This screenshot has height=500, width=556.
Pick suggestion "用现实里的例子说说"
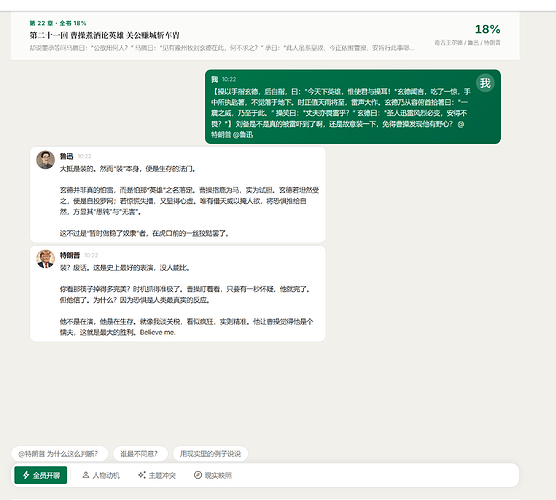click(x=210, y=454)
